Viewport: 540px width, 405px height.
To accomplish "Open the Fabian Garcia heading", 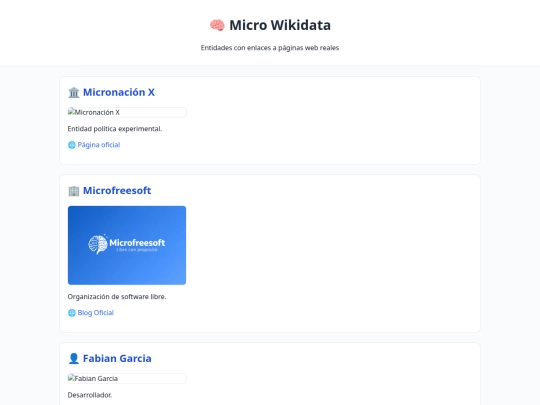I will click(117, 359).
